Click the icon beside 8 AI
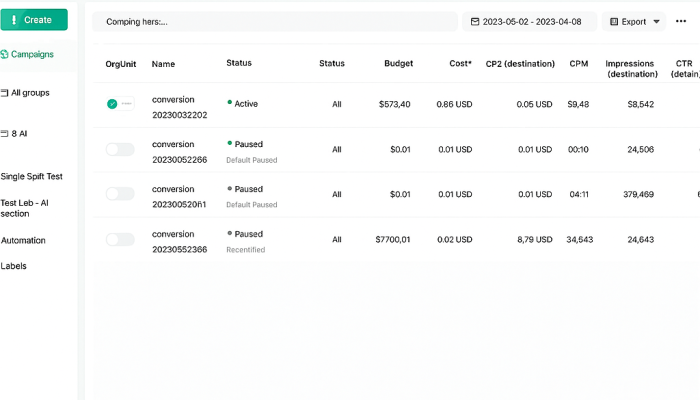The width and height of the screenshot is (700, 400). [x=5, y=133]
